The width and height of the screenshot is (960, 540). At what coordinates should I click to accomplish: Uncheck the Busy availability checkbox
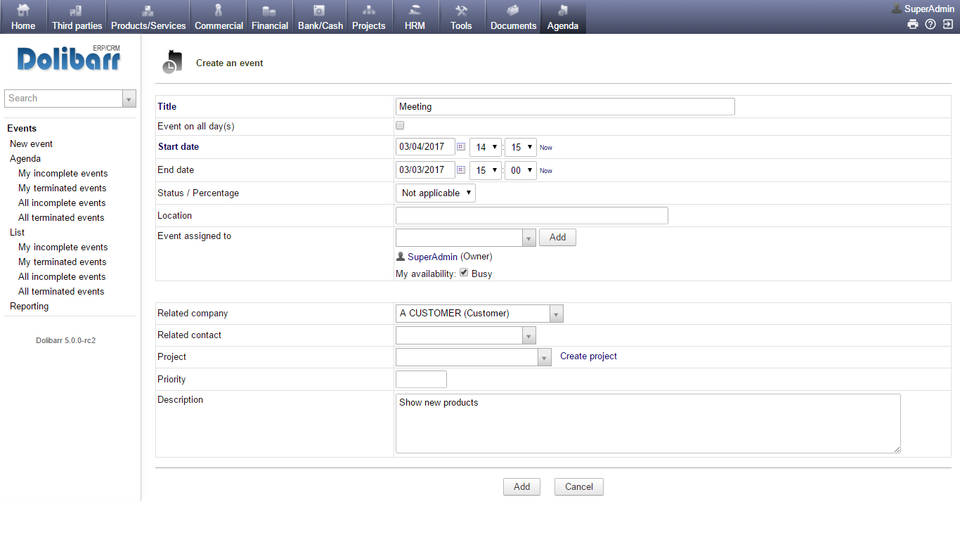(x=464, y=273)
